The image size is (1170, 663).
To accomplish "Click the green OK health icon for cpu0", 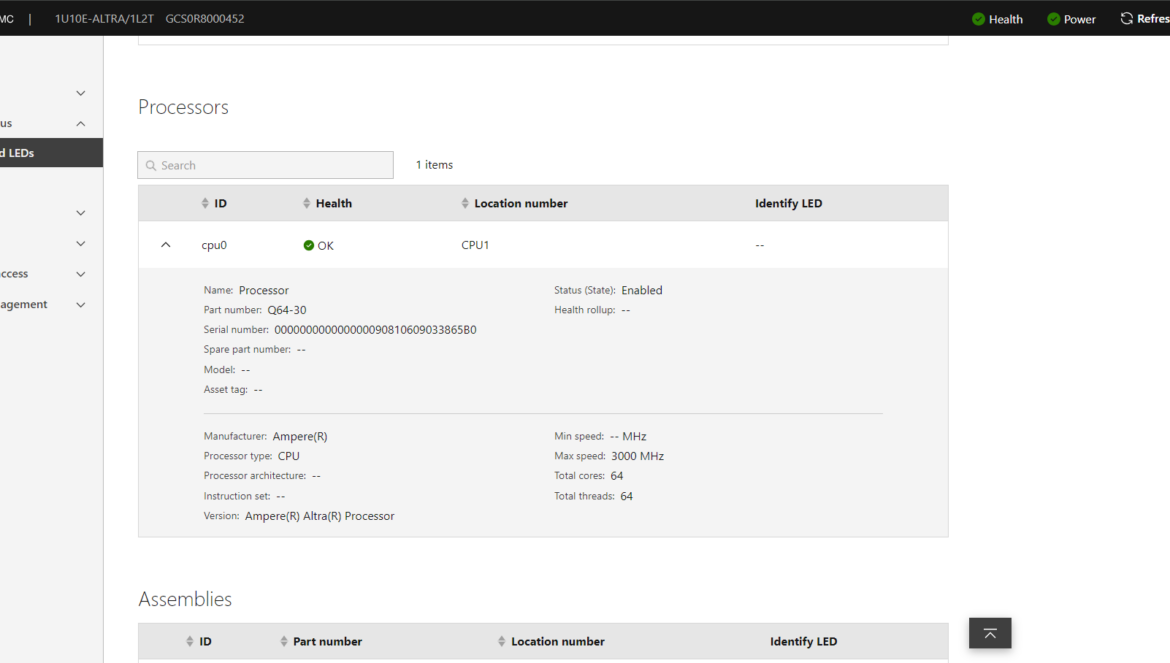I will (x=308, y=245).
